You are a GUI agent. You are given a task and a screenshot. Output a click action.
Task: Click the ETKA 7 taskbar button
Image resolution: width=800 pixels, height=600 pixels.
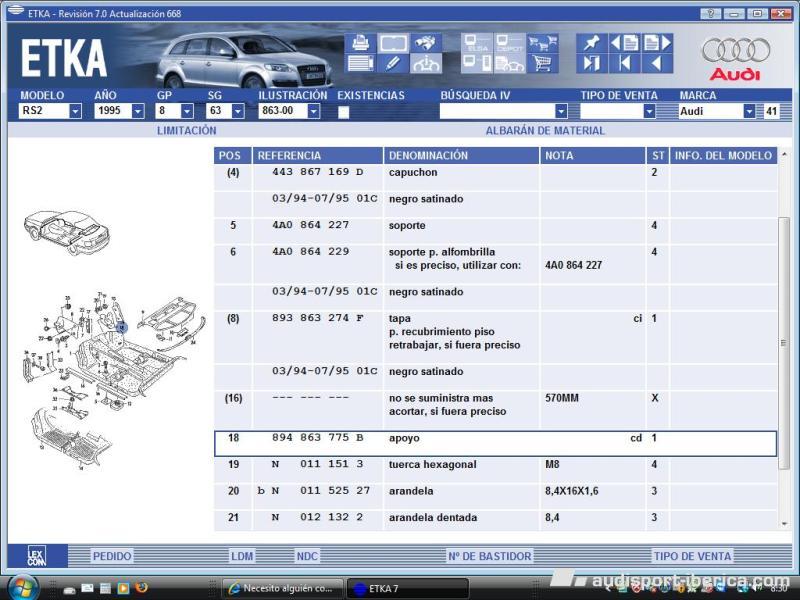click(408, 588)
